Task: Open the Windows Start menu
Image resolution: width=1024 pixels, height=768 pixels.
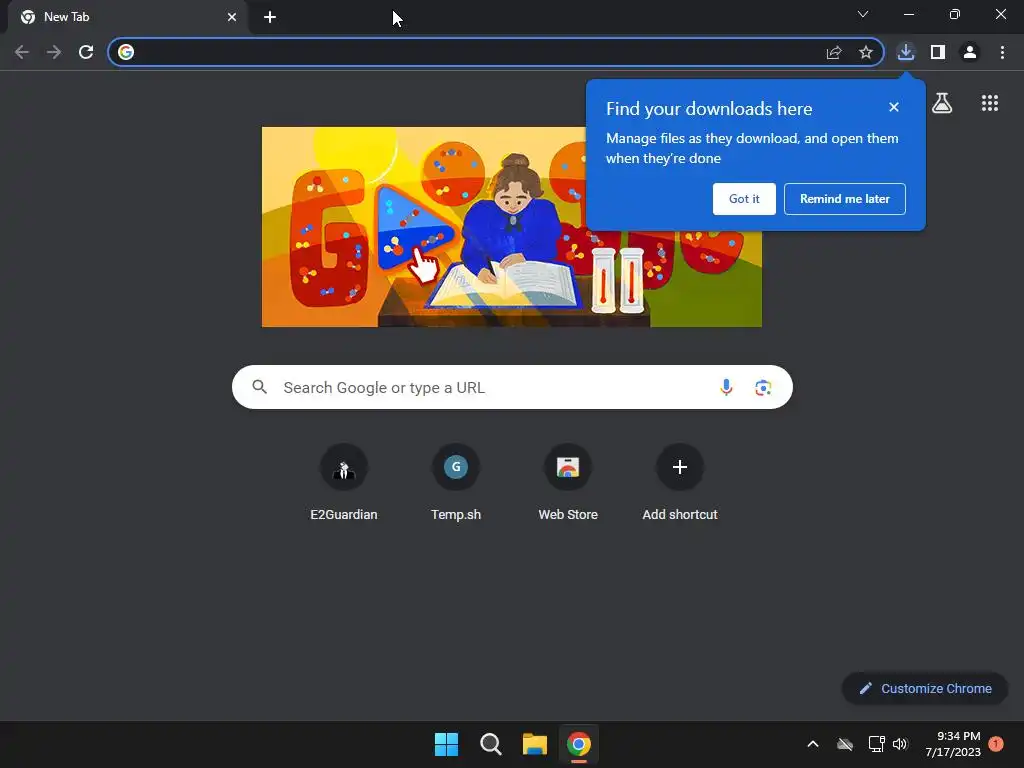Action: pos(447,744)
